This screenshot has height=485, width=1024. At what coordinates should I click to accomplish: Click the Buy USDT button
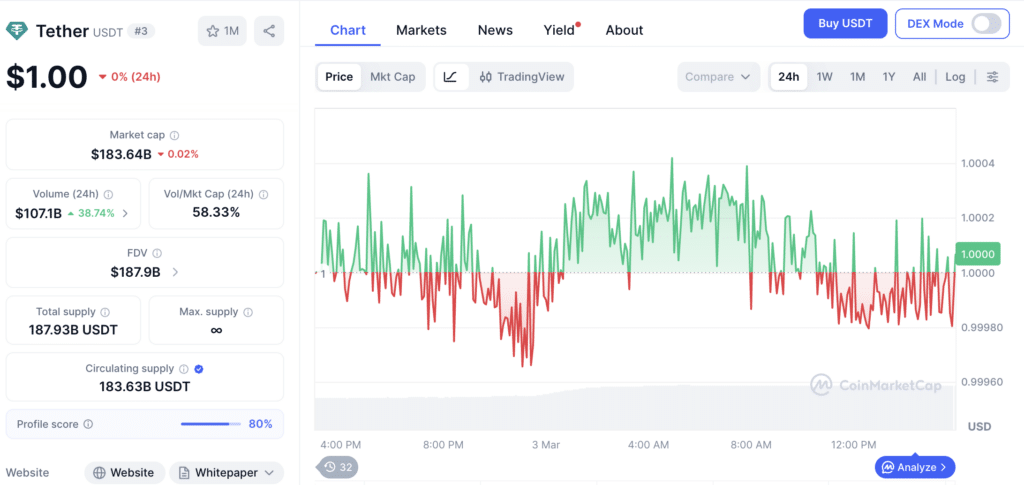point(846,24)
